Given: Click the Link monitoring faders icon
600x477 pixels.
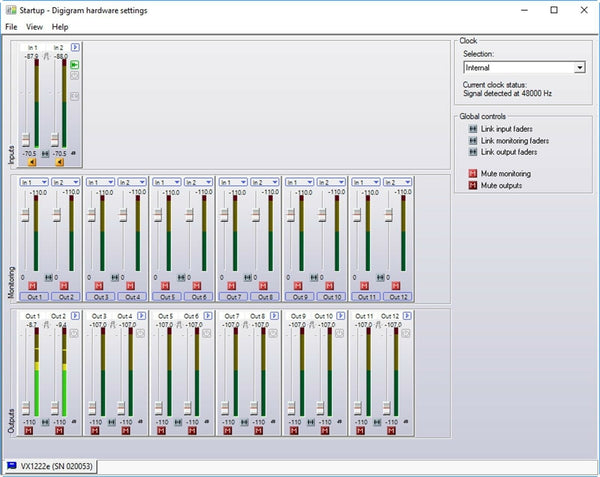Looking at the screenshot, I should (x=473, y=141).
